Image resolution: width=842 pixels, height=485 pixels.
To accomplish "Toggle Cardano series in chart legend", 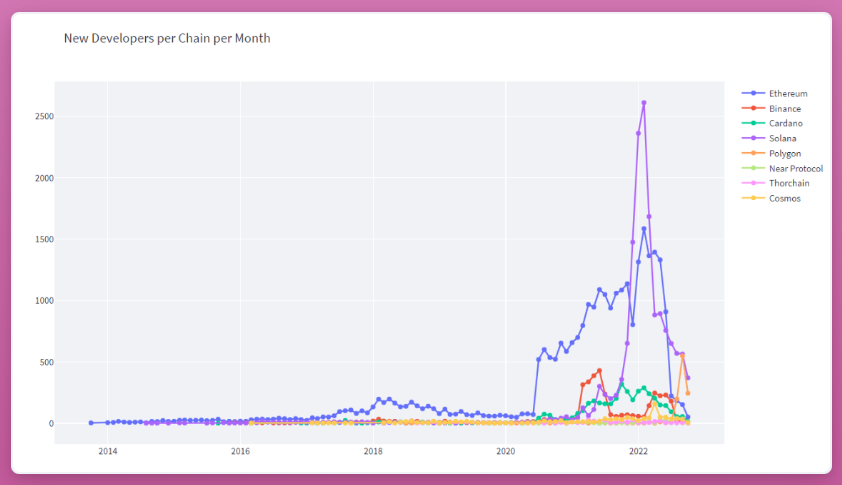I will (x=772, y=124).
